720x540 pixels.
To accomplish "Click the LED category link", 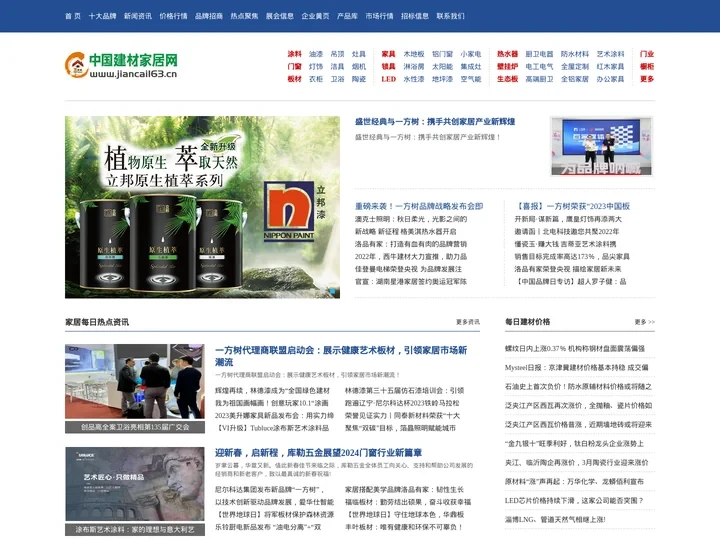I will [388, 79].
